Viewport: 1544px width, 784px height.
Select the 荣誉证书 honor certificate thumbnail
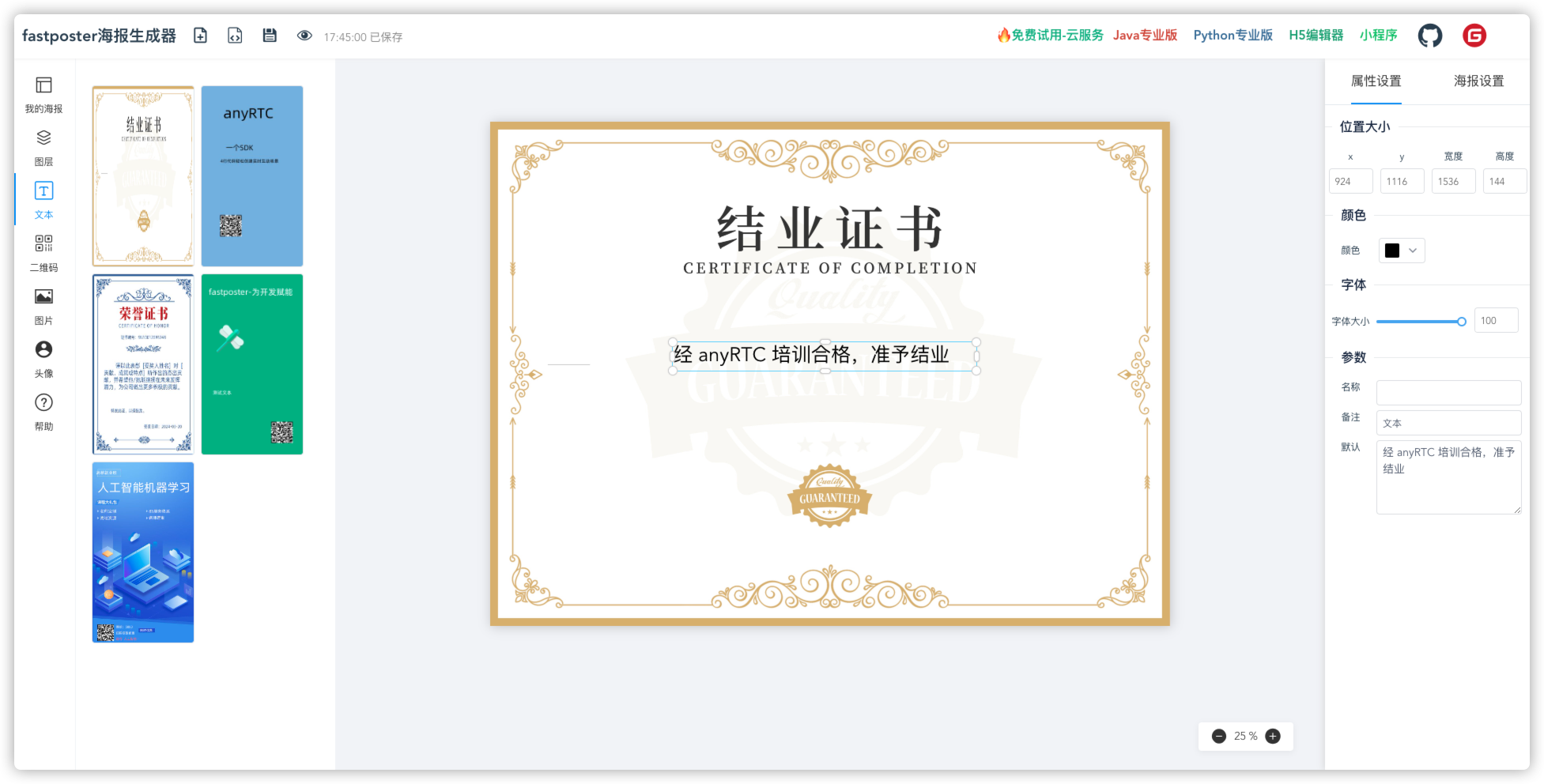143,364
